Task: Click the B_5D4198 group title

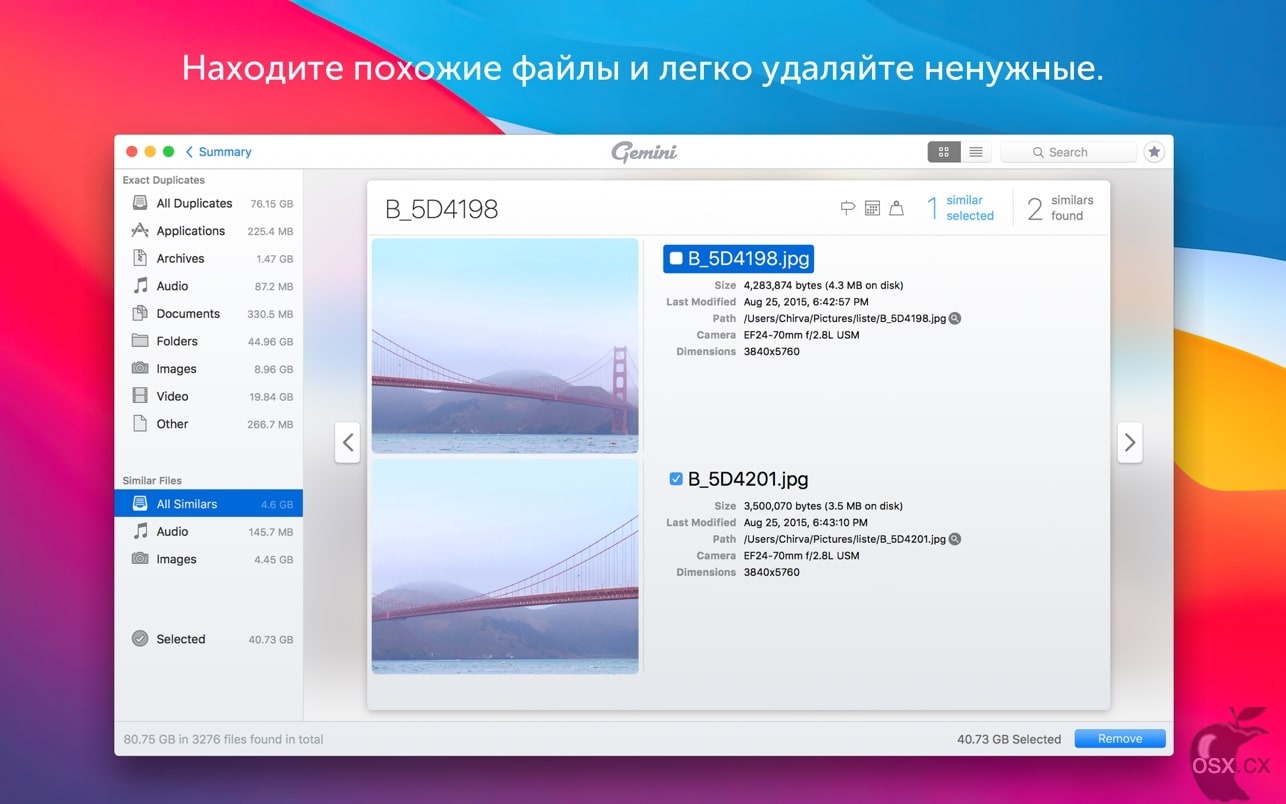Action: coord(441,209)
